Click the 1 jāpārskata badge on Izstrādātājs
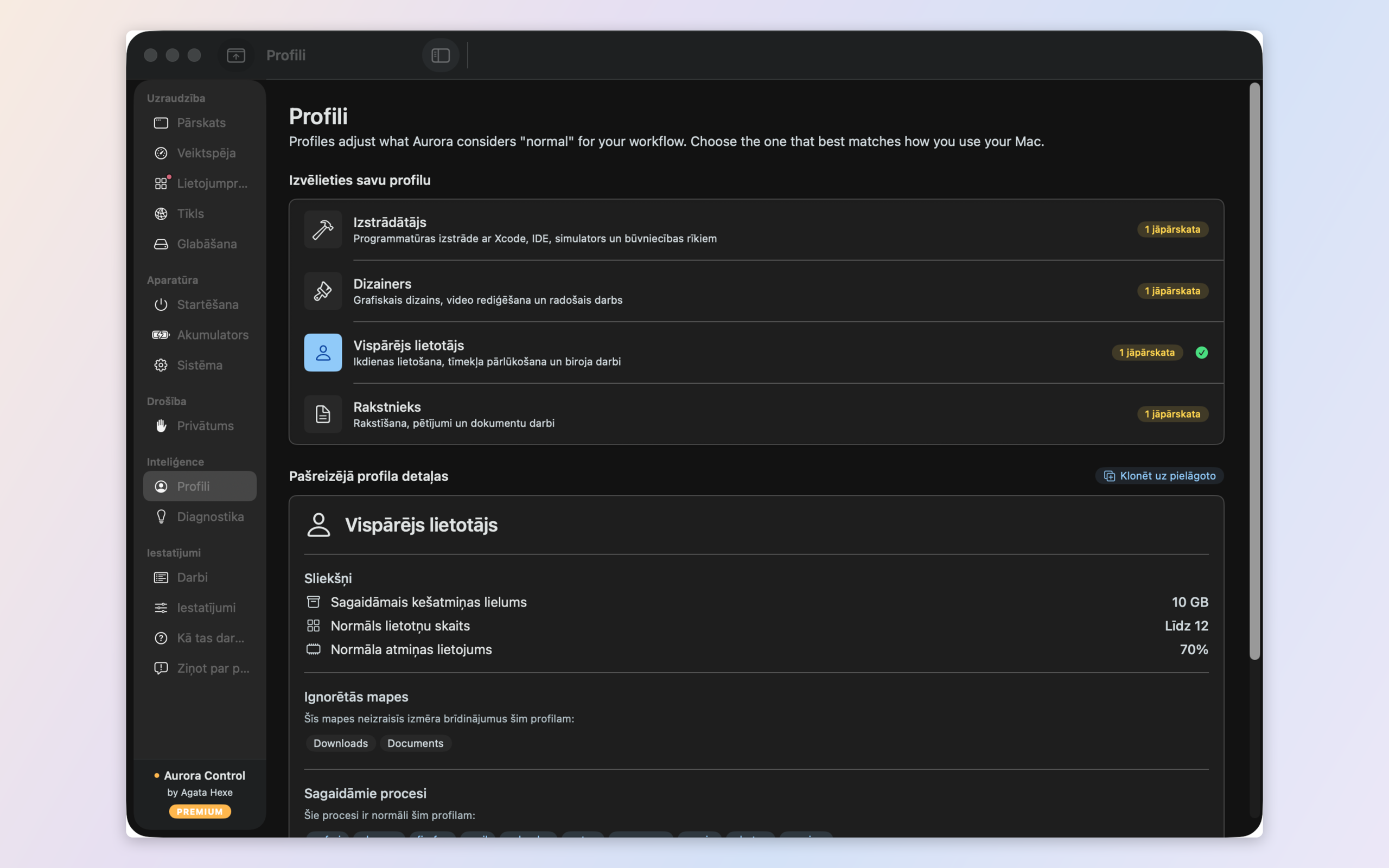The width and height of the screenshot is (1389, 868). click(x=1173, y=229)
